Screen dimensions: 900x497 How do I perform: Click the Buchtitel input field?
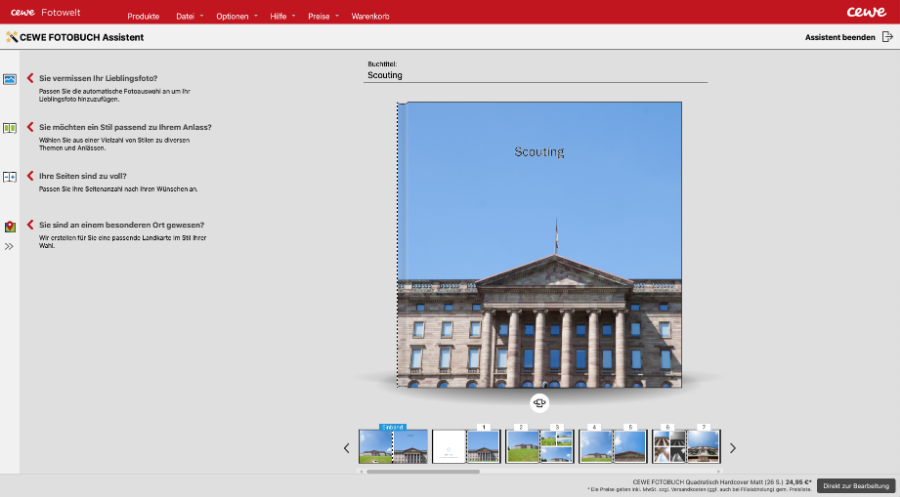tap(536, 75)
